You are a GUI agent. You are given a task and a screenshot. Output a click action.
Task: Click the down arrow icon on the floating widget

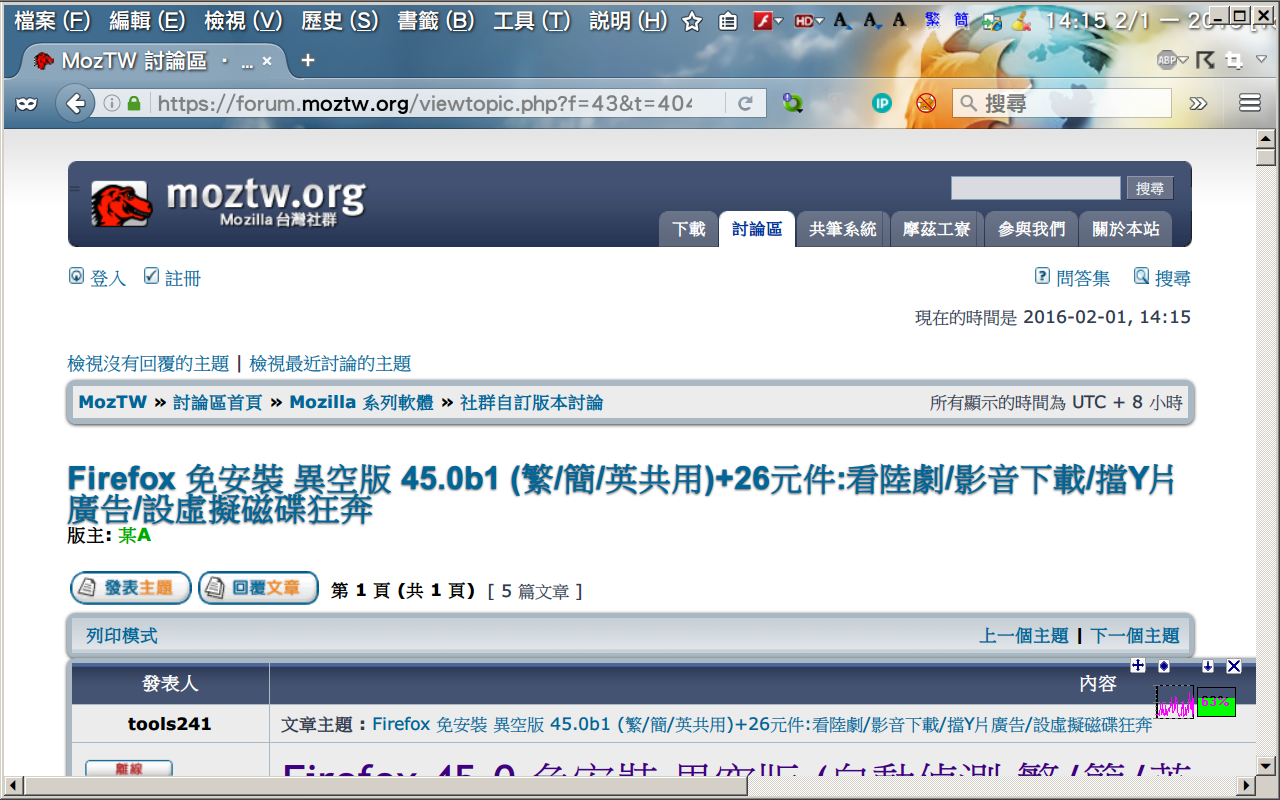coord(1207,666)
